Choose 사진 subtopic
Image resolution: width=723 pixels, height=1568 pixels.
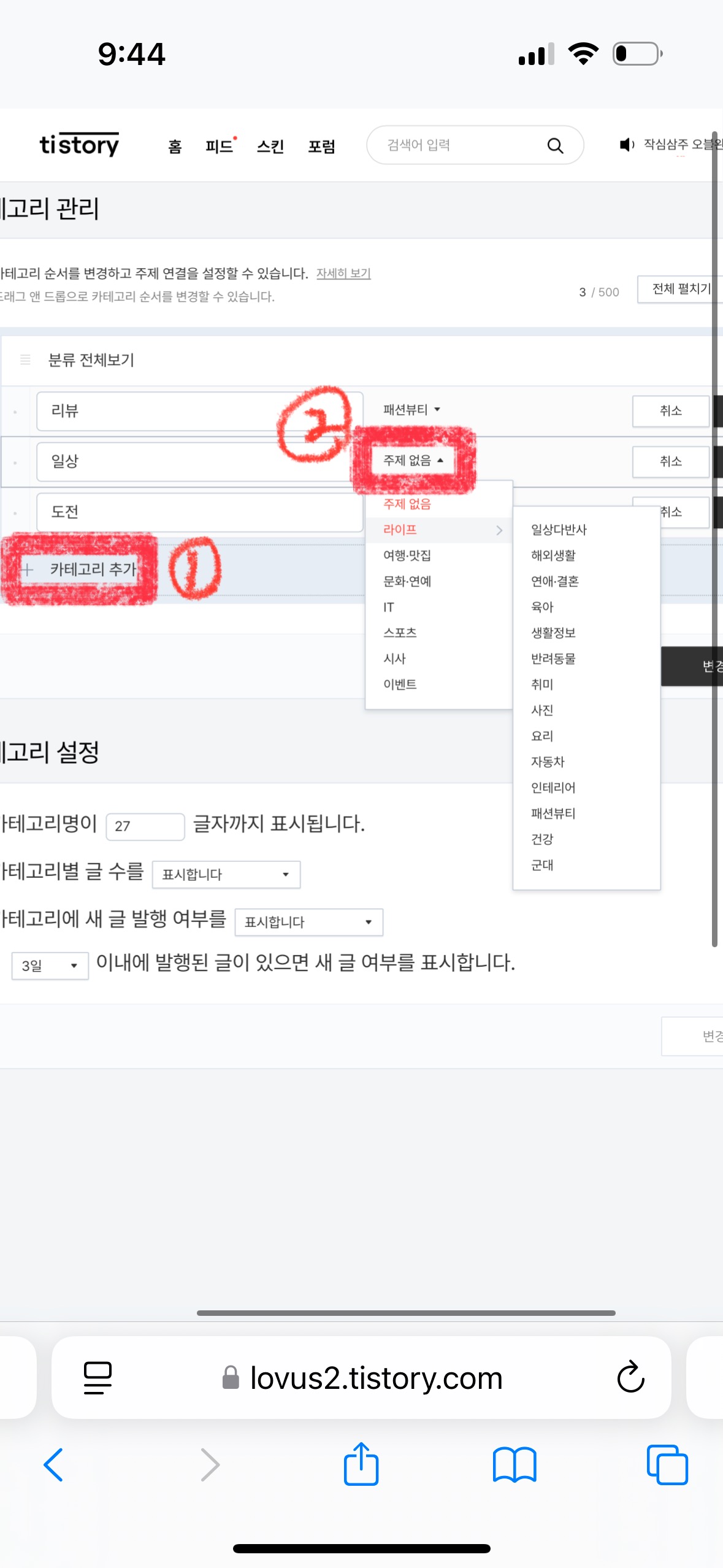[x=542, y=710]
